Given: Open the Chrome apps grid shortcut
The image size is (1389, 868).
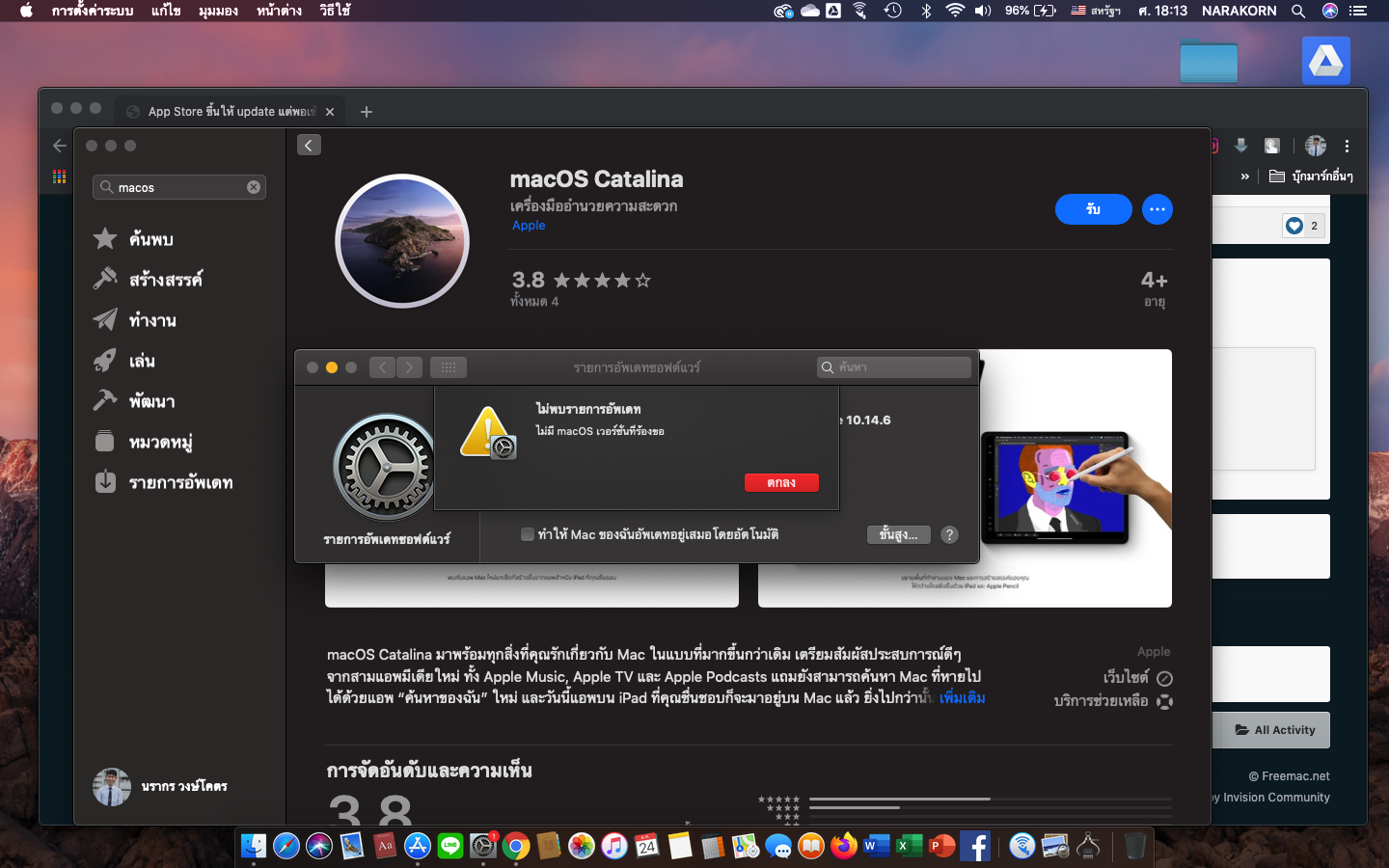Looking at the screenshot, I should pos(59,176).
